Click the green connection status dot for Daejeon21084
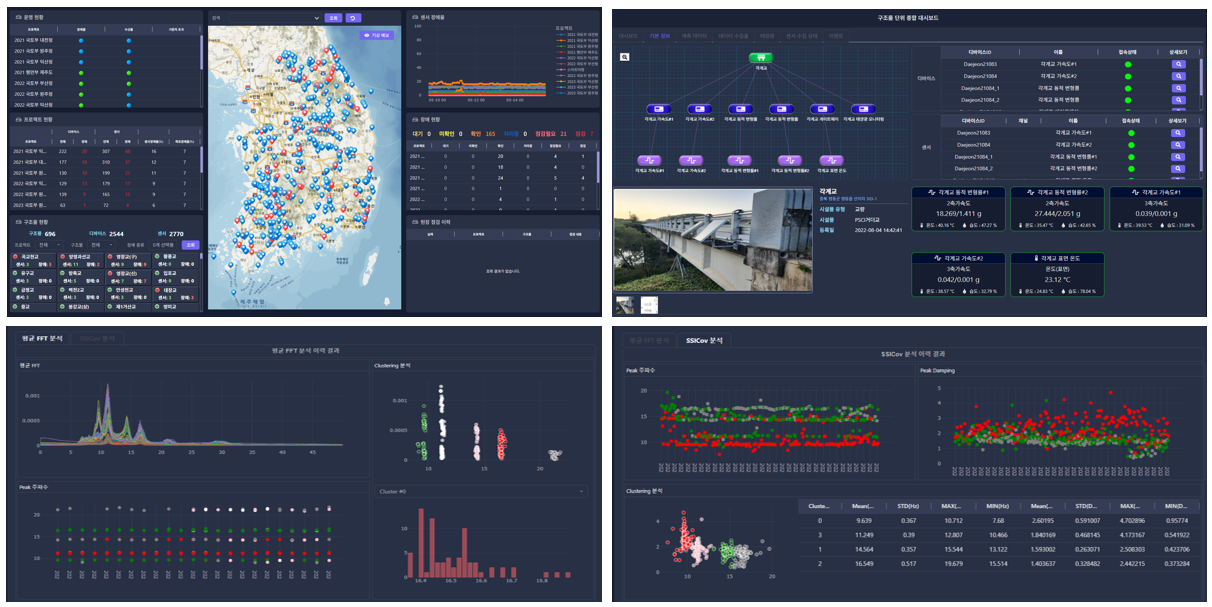Image resolution: width=1212 pixels, height=607 pixels. point(1128,76)
